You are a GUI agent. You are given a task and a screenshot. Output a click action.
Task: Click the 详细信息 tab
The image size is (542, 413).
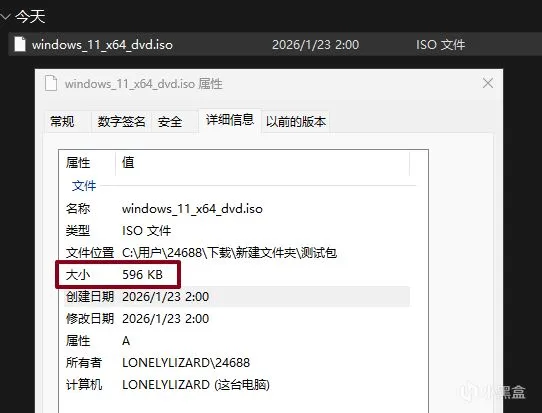(230, 120)
